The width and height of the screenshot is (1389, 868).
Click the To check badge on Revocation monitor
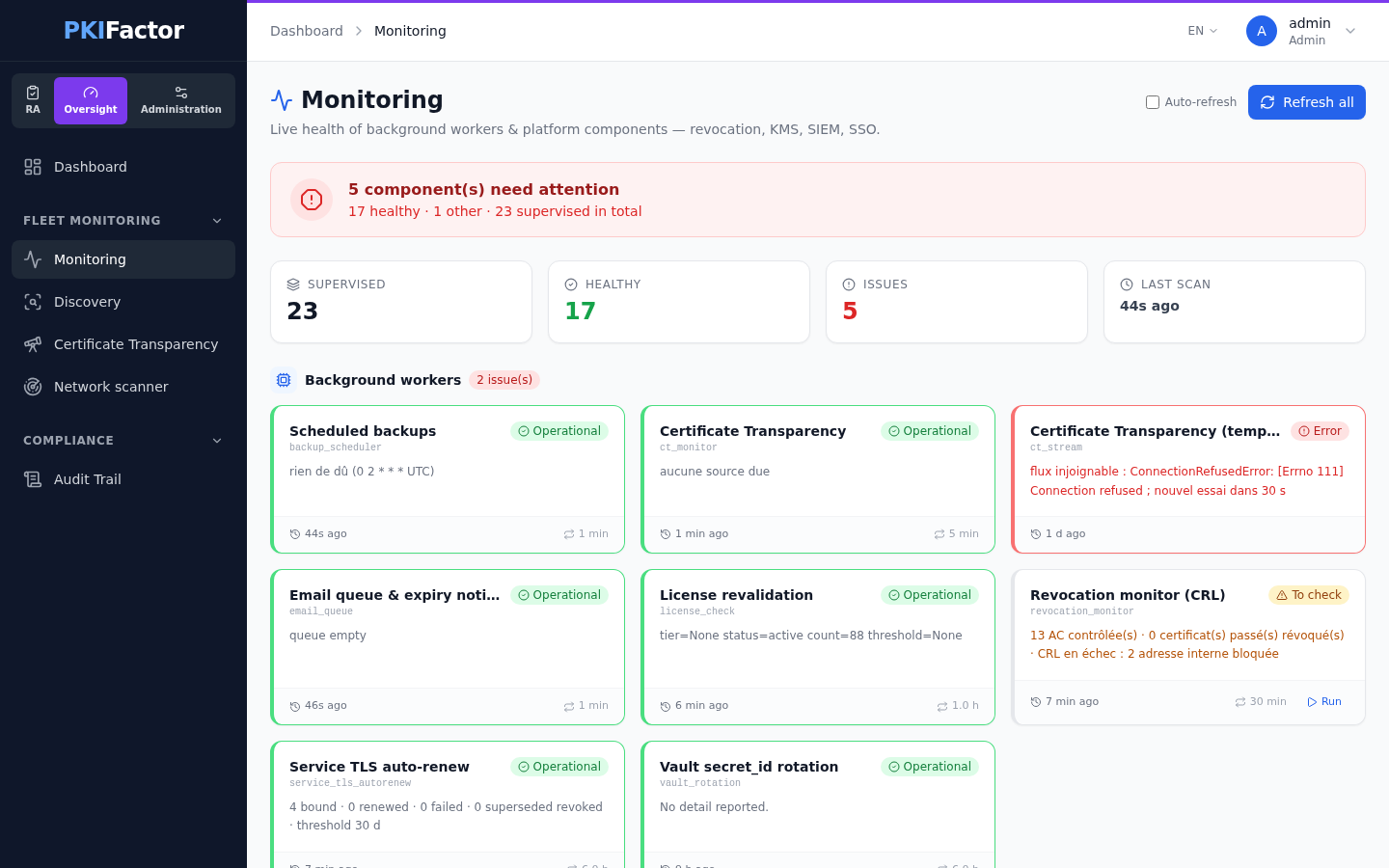pos(1309,595)
